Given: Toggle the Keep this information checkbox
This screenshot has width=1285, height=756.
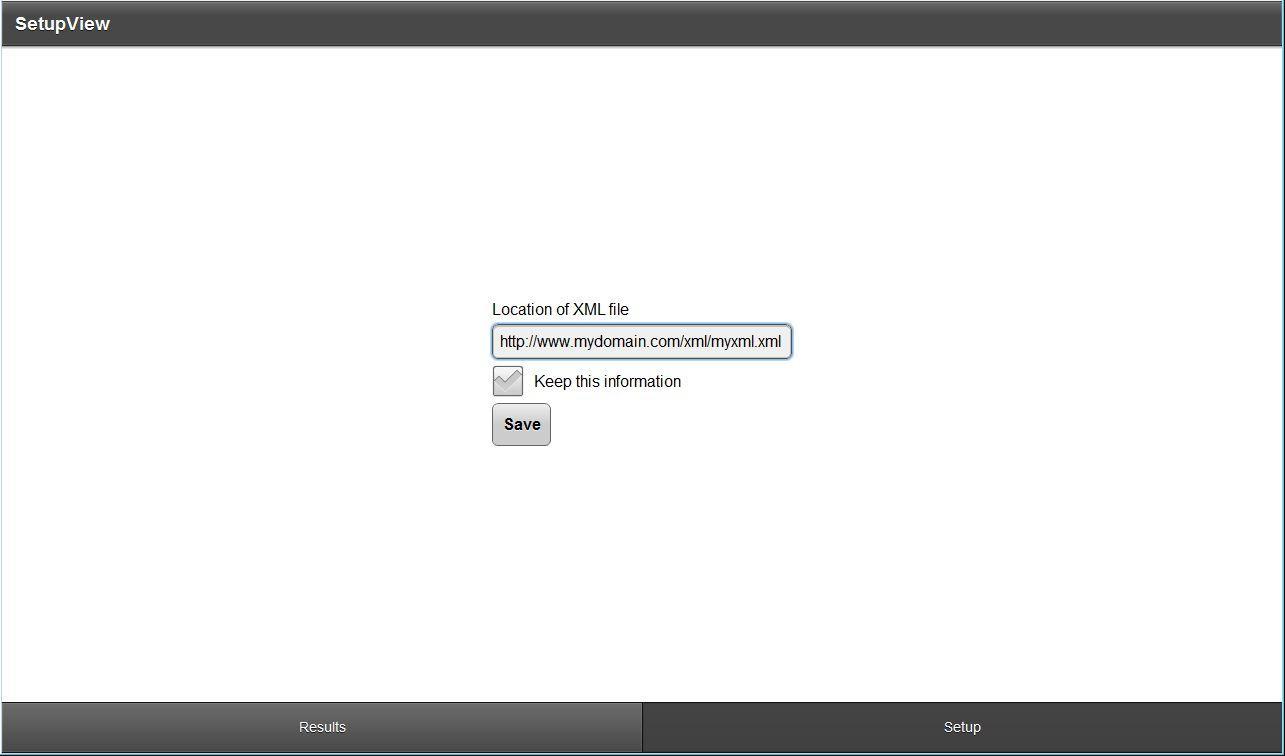Looking at the screenshot, I should point(508,381).
